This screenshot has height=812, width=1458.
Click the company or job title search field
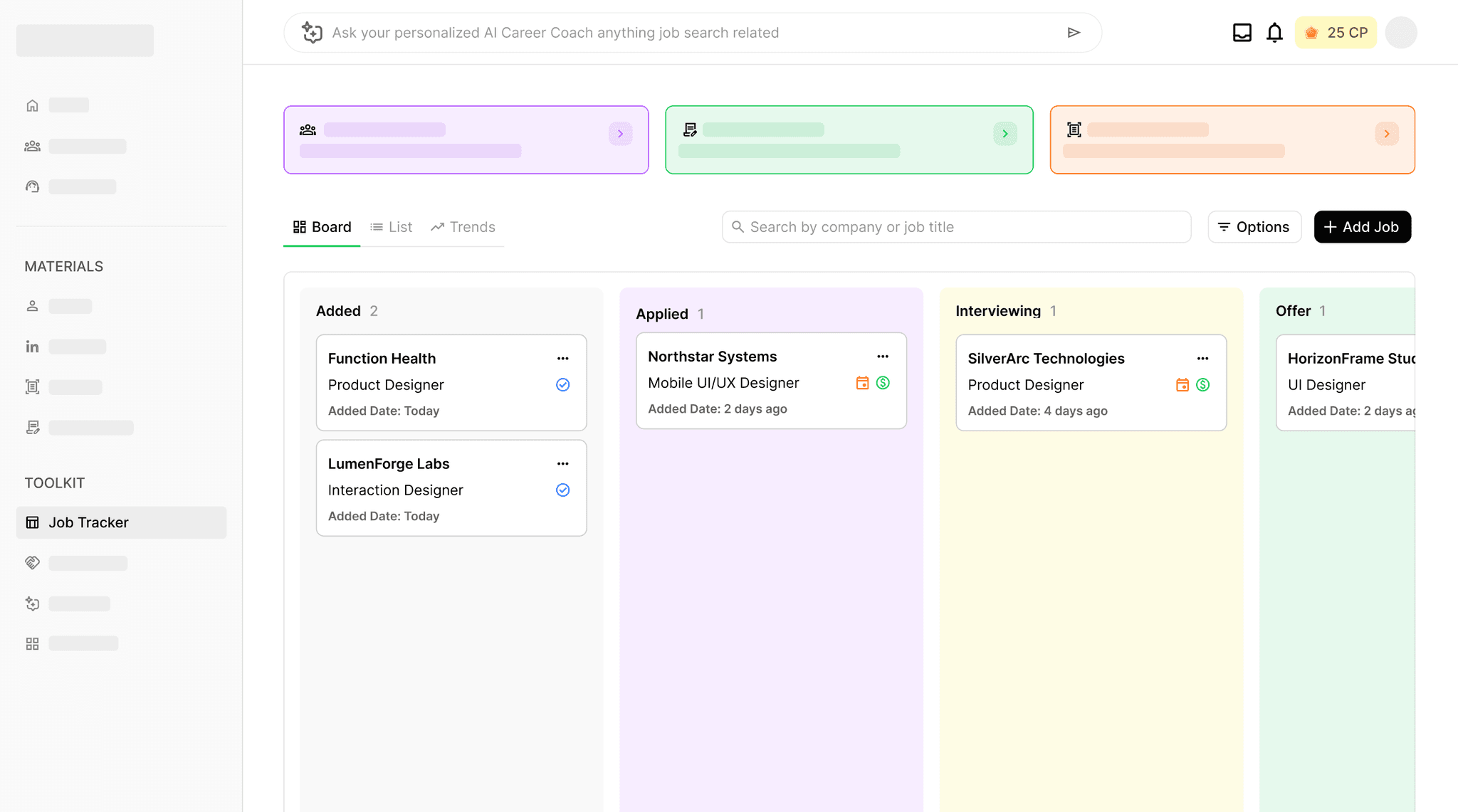pos(956,227)
